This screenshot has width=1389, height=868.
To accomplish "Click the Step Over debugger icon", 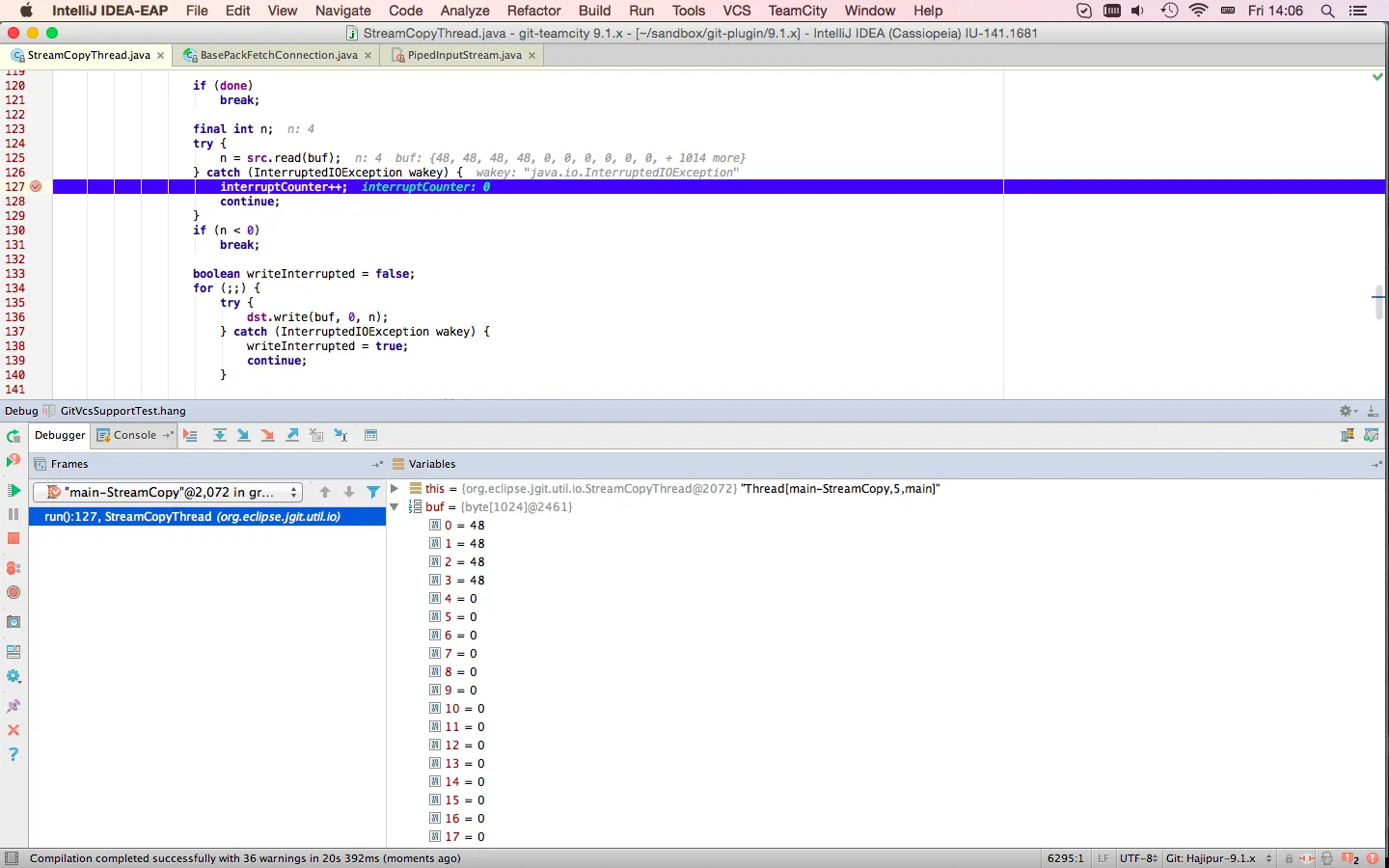I will [220, 436].
